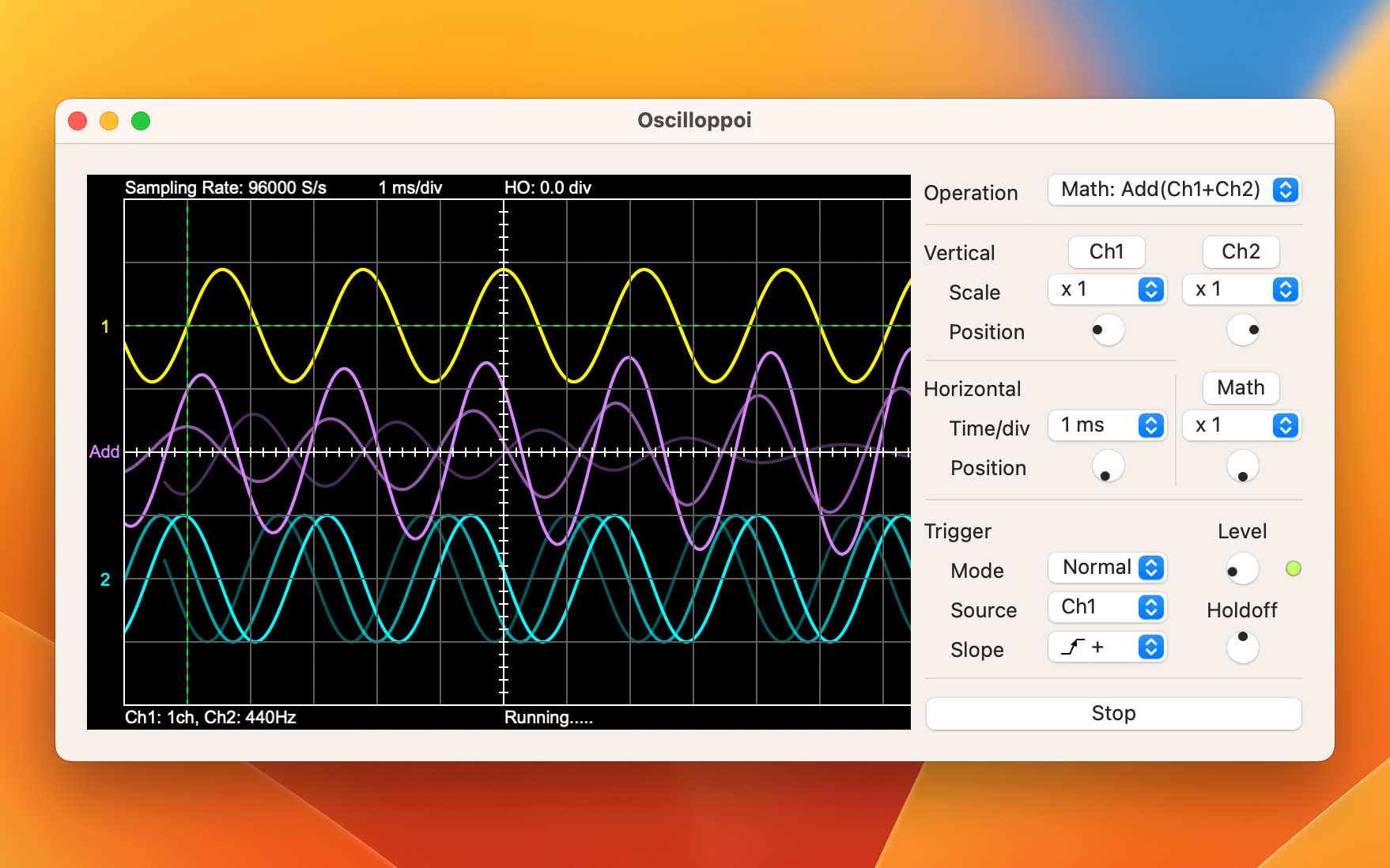Open the Math scale dropdown
This screenshot has height=868, width=1390.
tap(1241, 426)
